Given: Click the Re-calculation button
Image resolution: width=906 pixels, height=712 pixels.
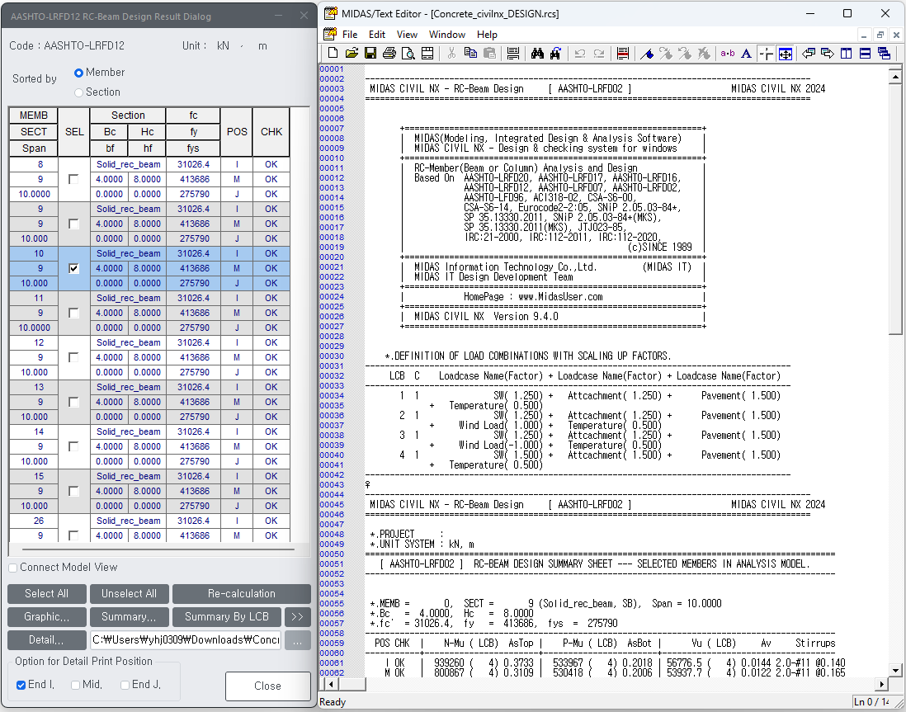Looking at the screenshot, I should coord(242,594).
